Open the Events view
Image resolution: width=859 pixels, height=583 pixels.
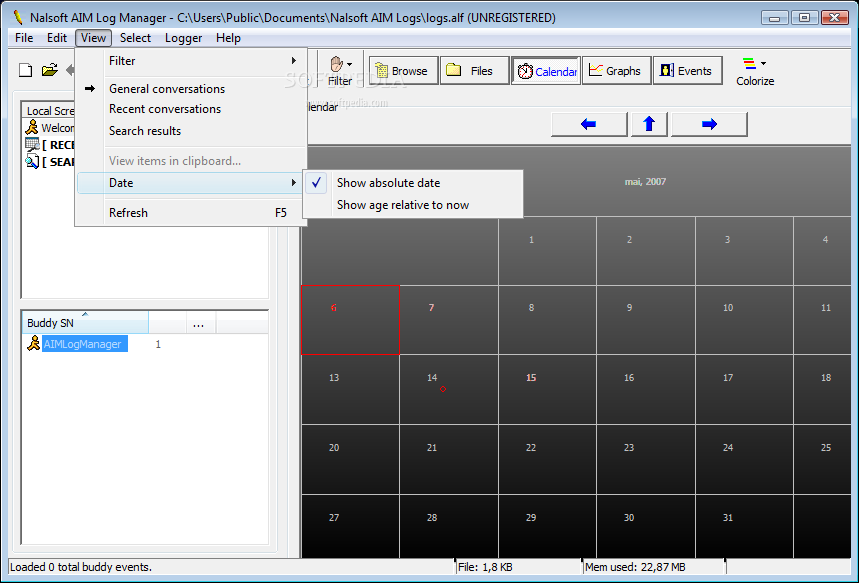tap(688, 71)
